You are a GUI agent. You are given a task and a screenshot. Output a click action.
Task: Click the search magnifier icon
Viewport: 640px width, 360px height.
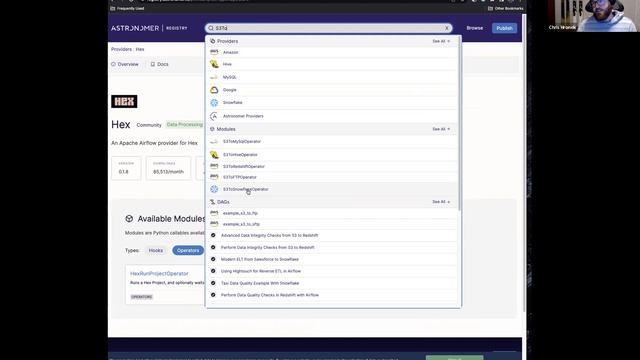pos(211,28)
